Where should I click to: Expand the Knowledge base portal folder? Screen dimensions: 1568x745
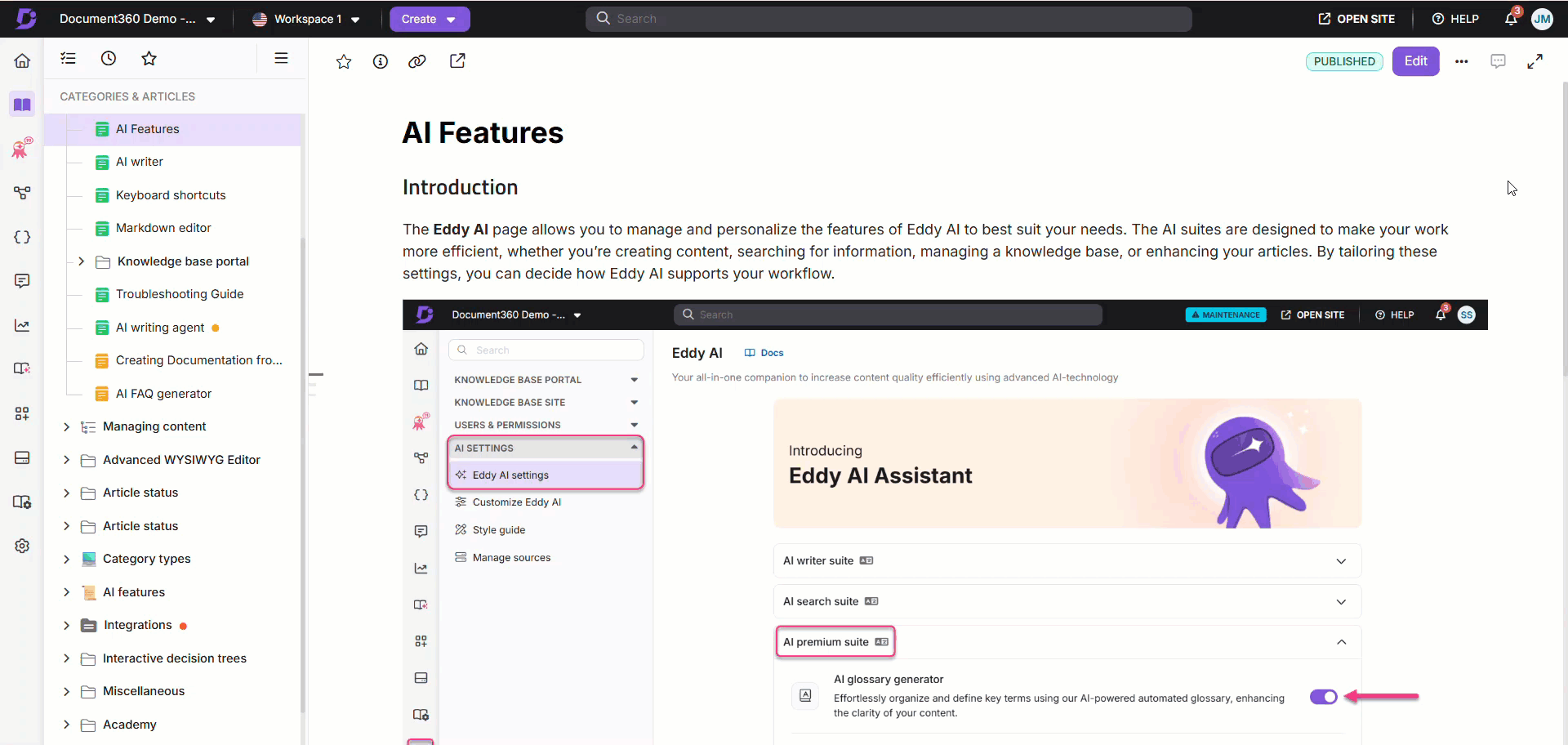coord(81,261)
